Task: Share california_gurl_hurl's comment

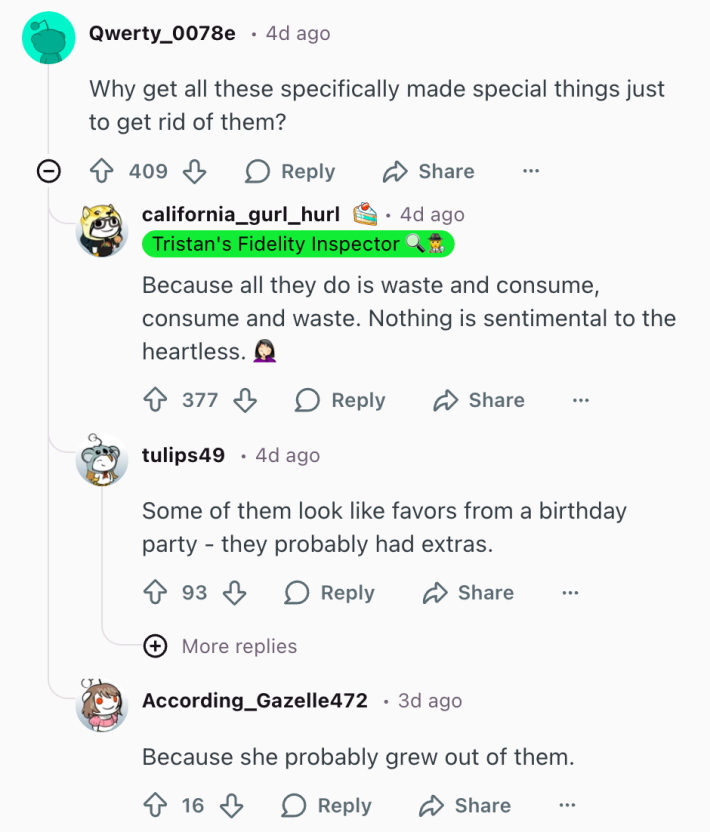Action: point(479,400)
